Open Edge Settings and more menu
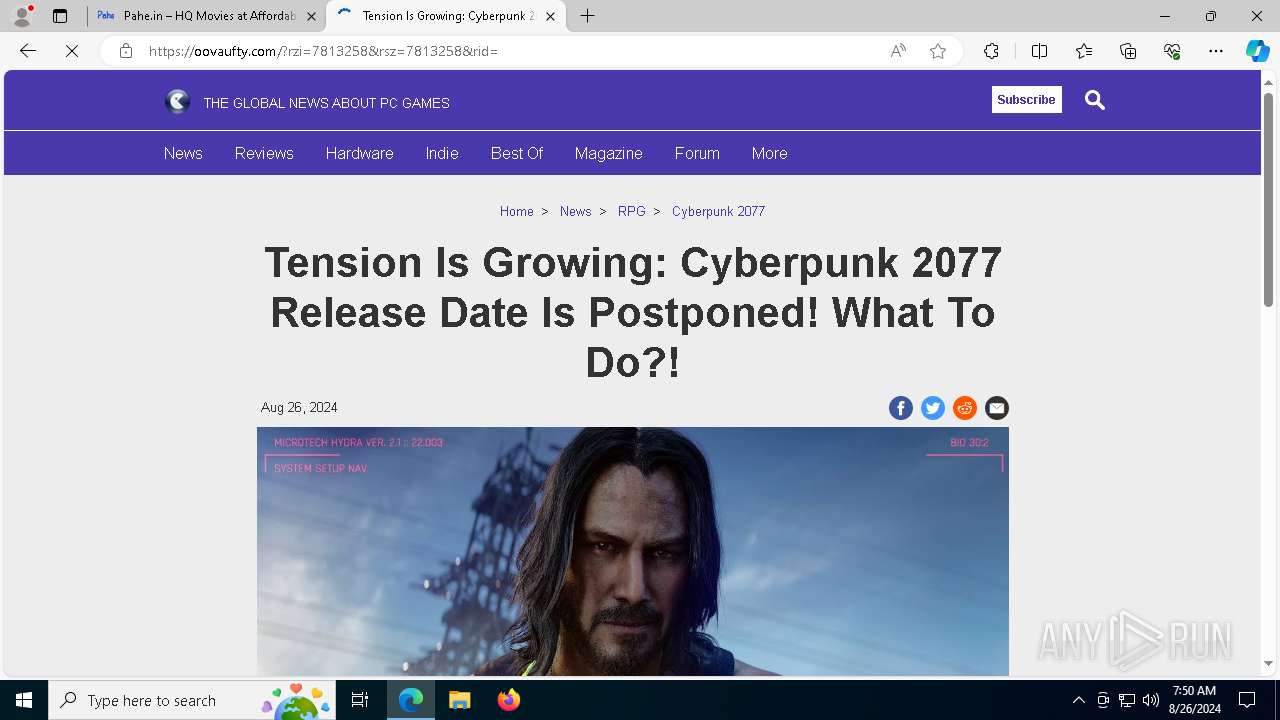The width and height of the screenshot is (1280, 720). [x=1215, y=51]
